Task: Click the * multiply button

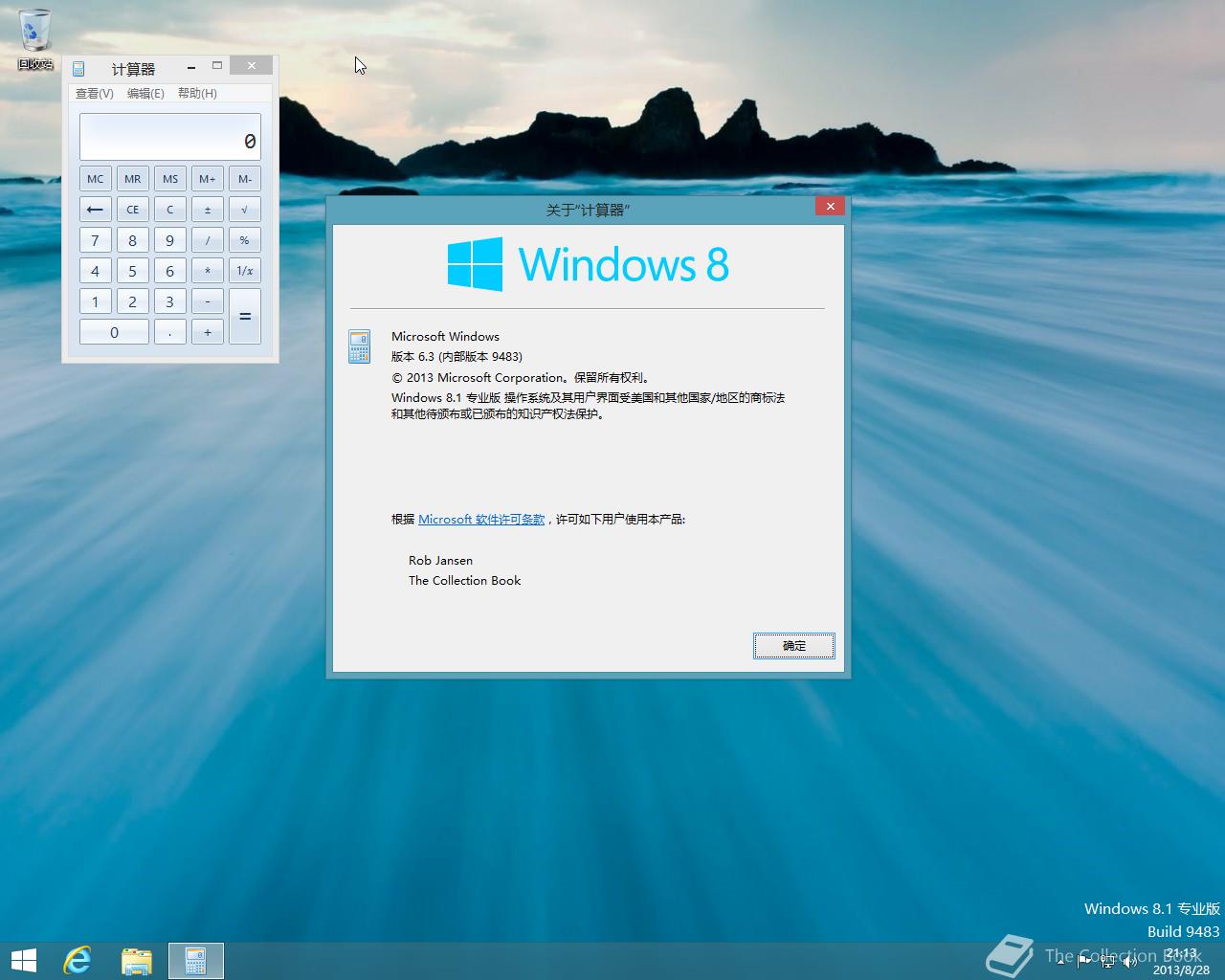Action: coord(208,271)
